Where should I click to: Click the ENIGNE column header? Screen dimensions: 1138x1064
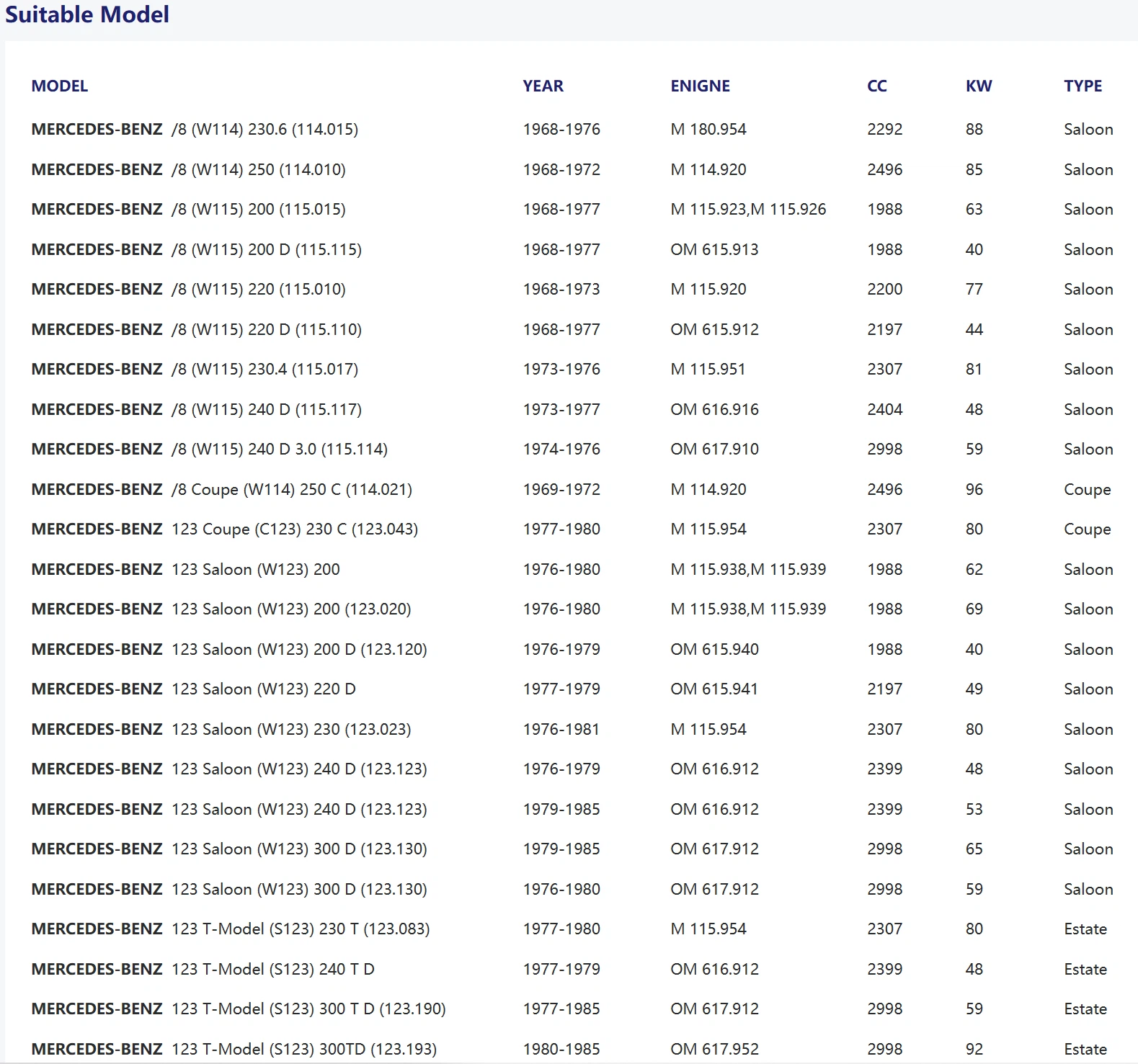(700, 86)
